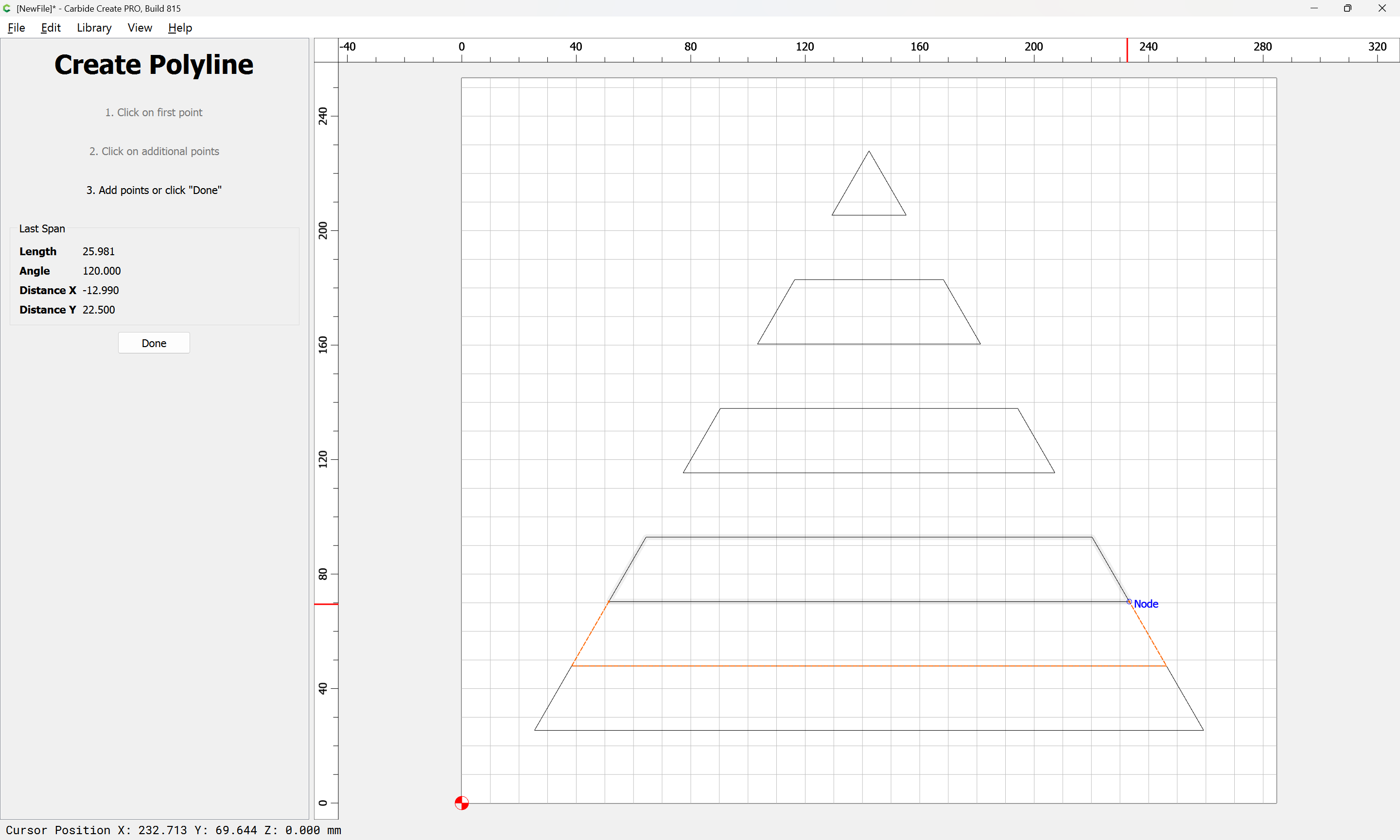
Task: Open the View menu
Action: coord(140,28)
